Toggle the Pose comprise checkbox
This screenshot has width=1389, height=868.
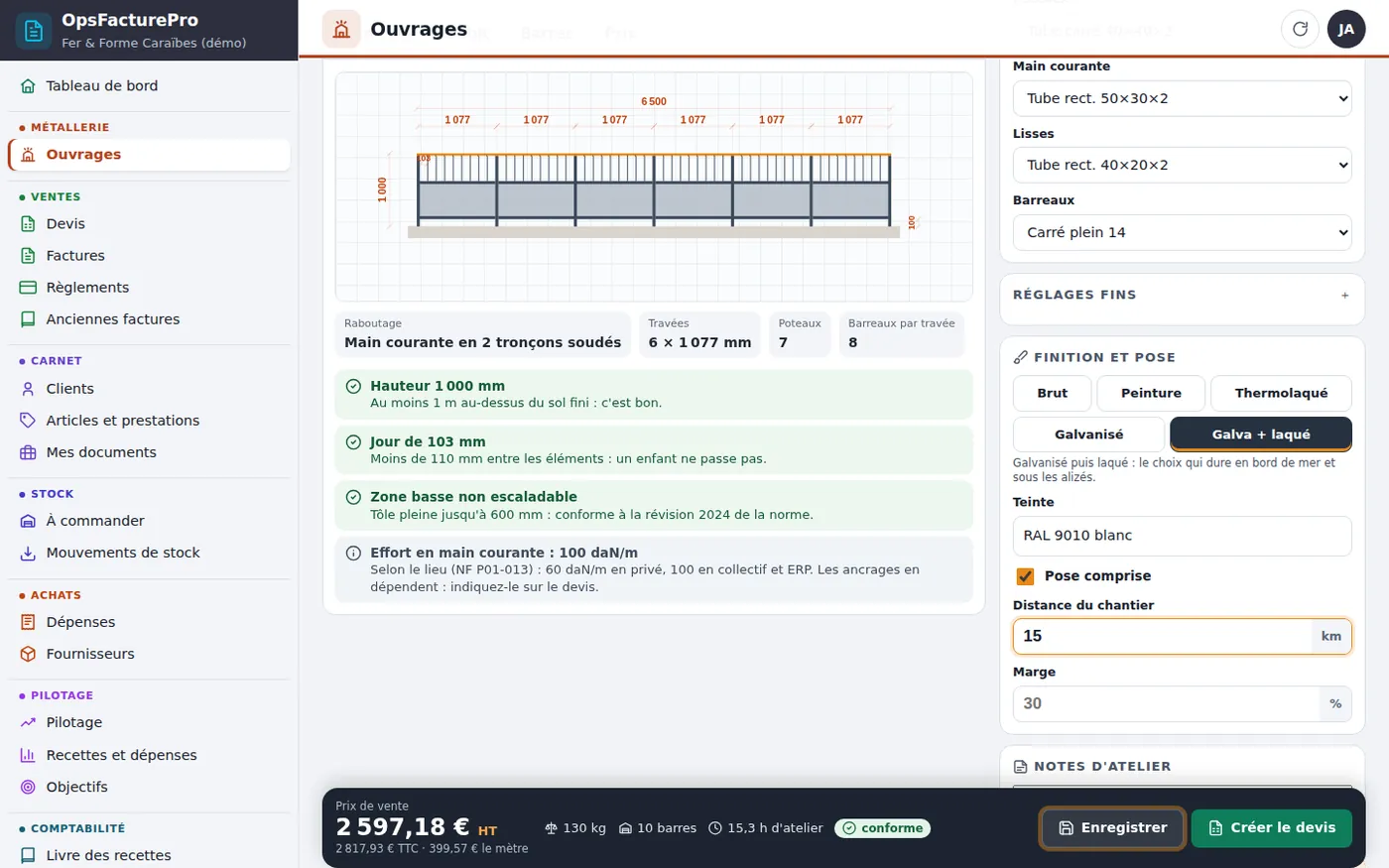[x=1025, y=576]
